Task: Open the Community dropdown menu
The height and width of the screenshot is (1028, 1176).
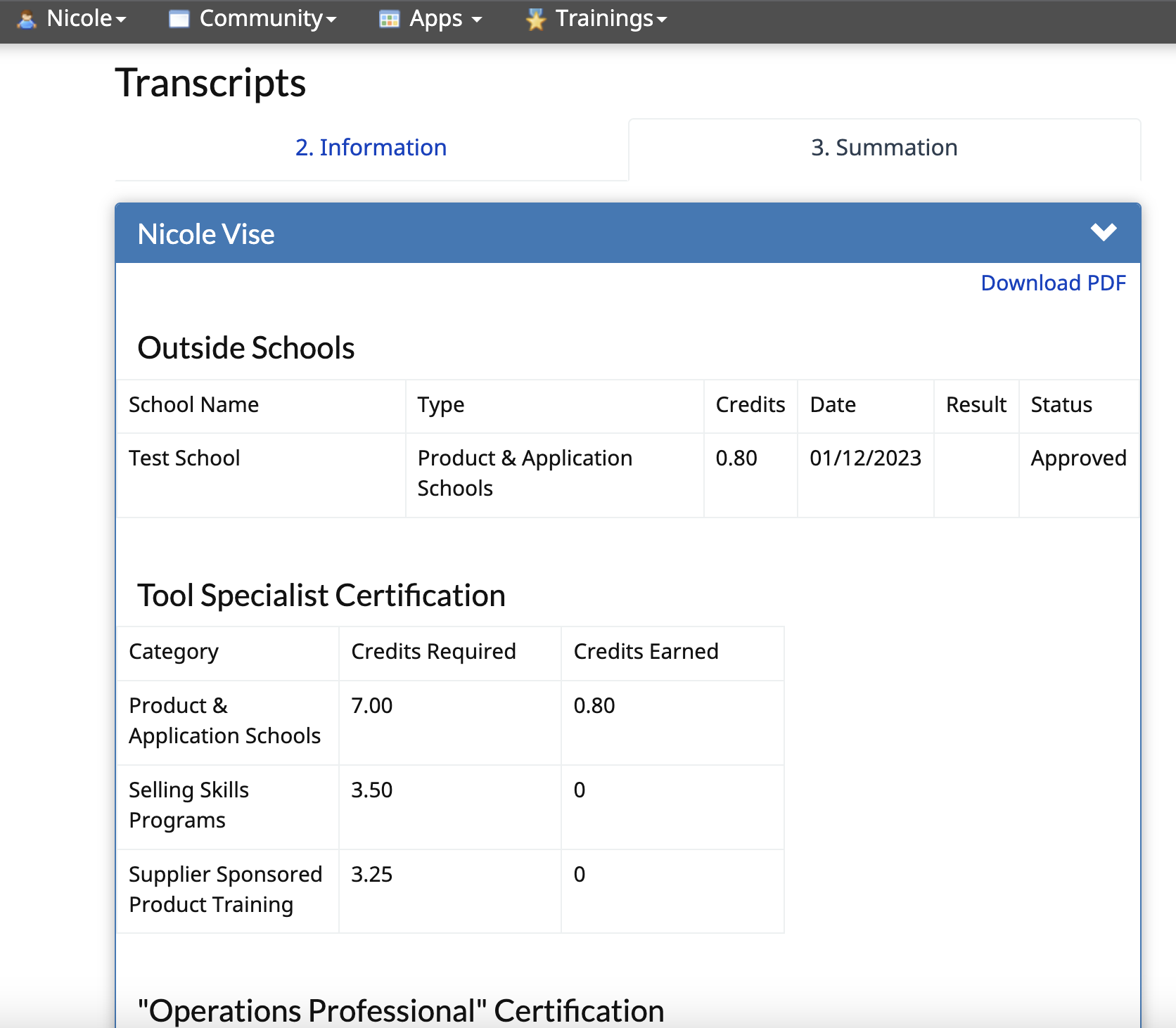Action: coord(253,19)
